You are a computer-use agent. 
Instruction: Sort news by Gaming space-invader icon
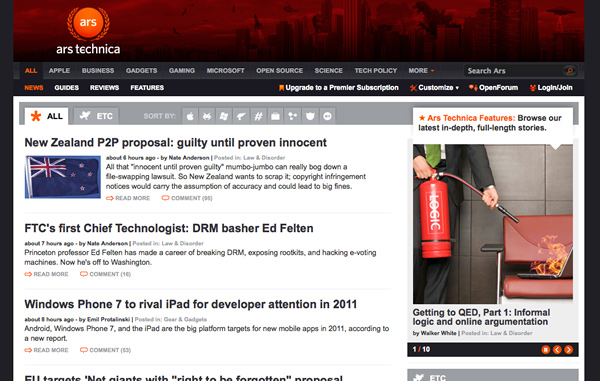207,116
